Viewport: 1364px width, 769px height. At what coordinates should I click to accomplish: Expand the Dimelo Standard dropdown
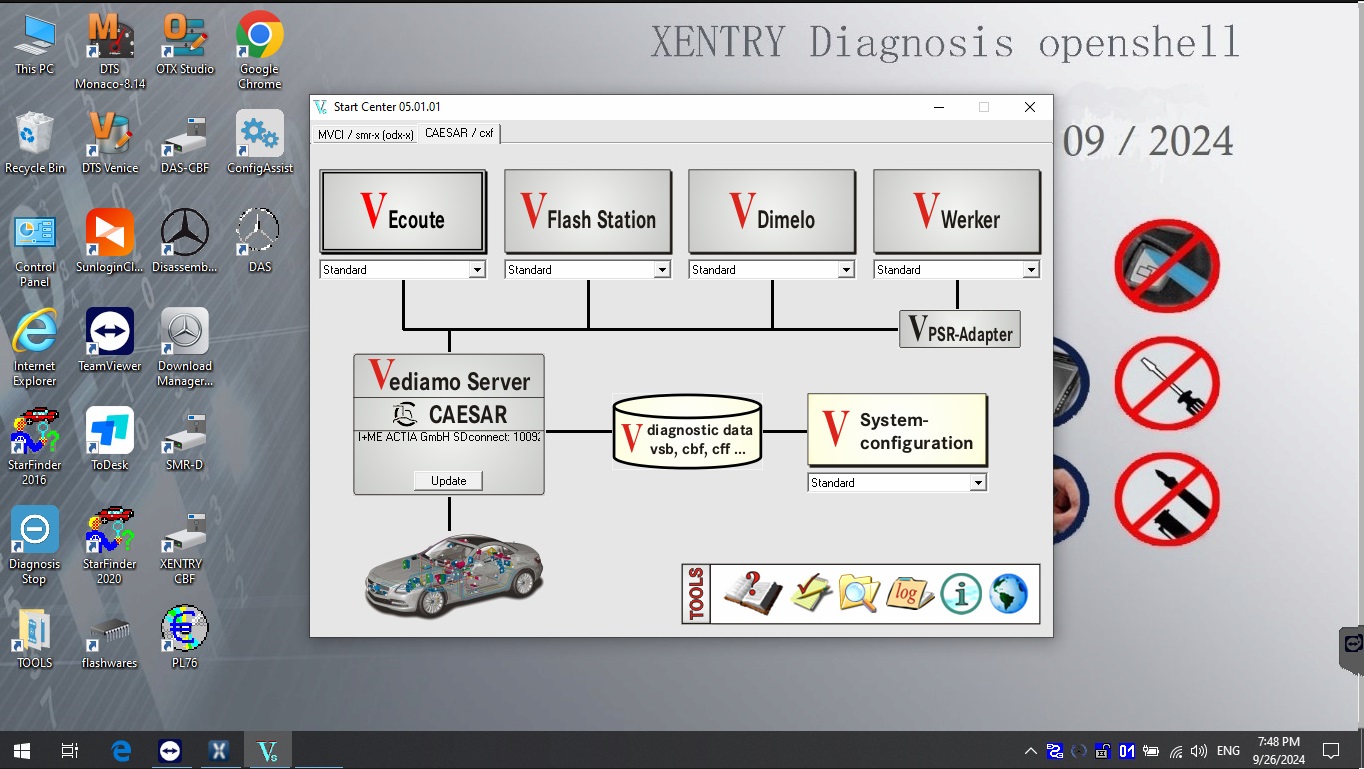pos(846,270)
